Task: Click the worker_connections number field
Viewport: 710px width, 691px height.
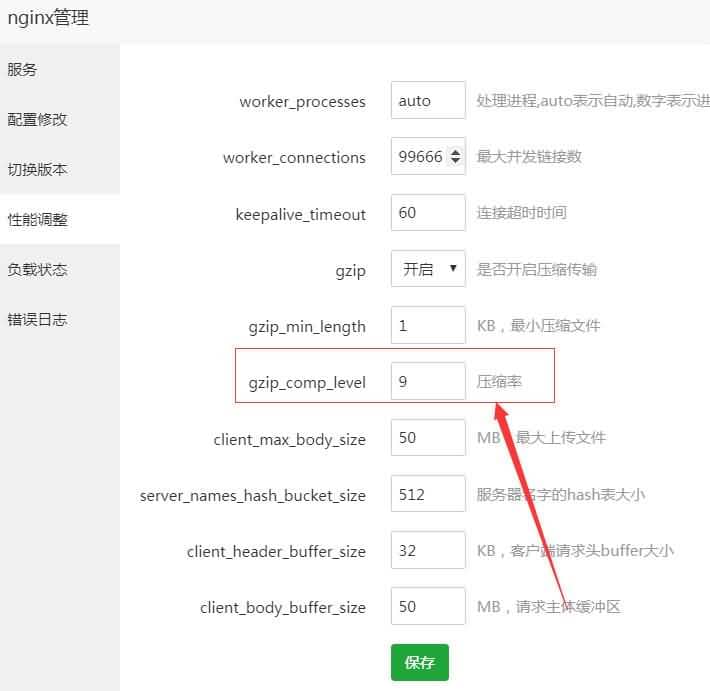Action: point(428,156)
